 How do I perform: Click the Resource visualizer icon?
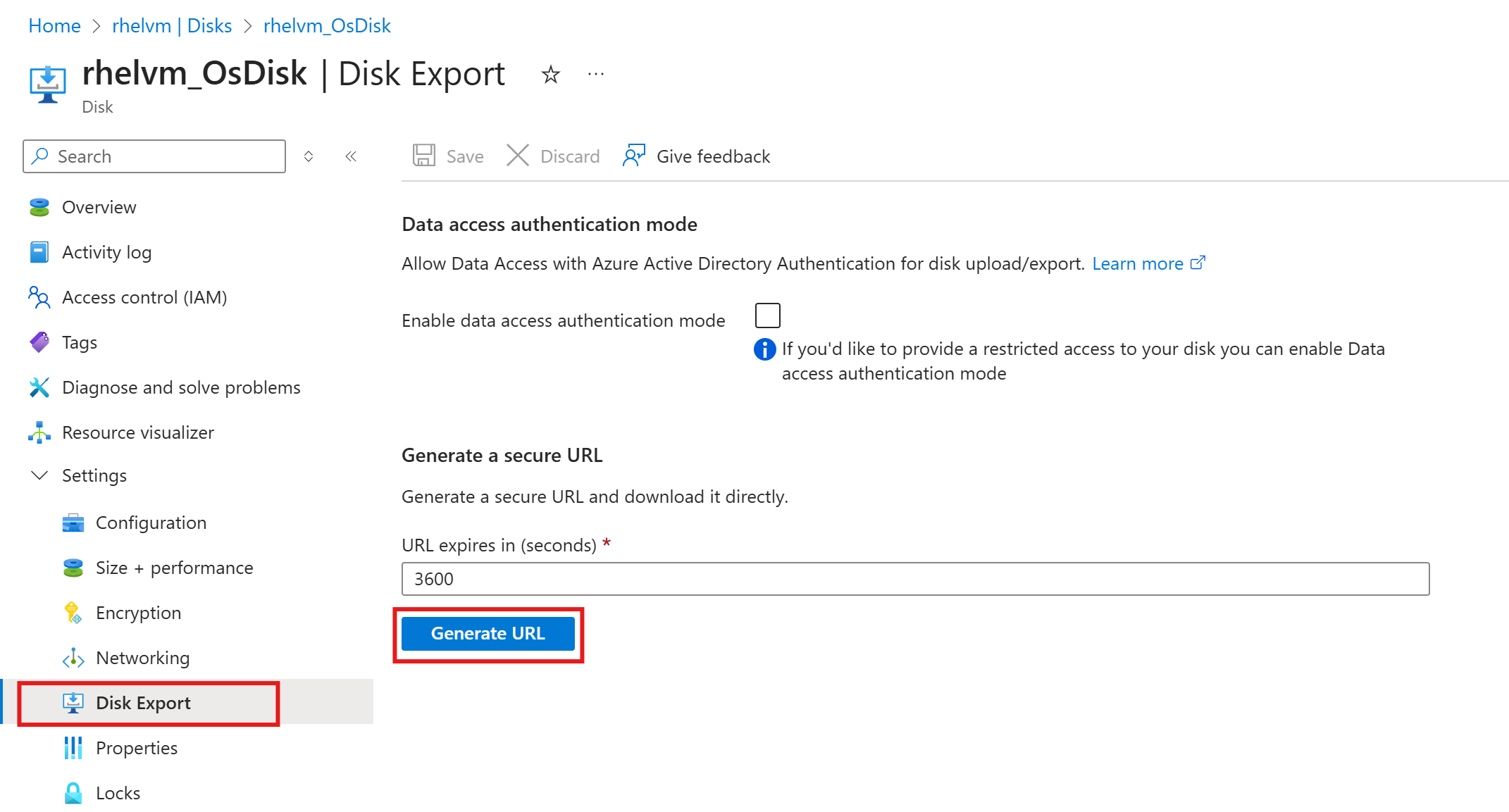(39, 432)
